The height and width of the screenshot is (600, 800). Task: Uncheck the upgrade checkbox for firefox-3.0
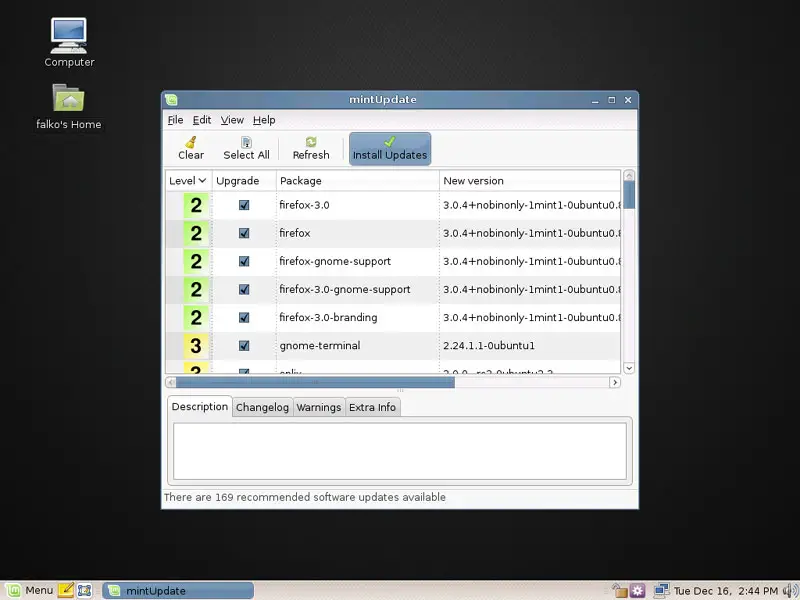[244, 205]
